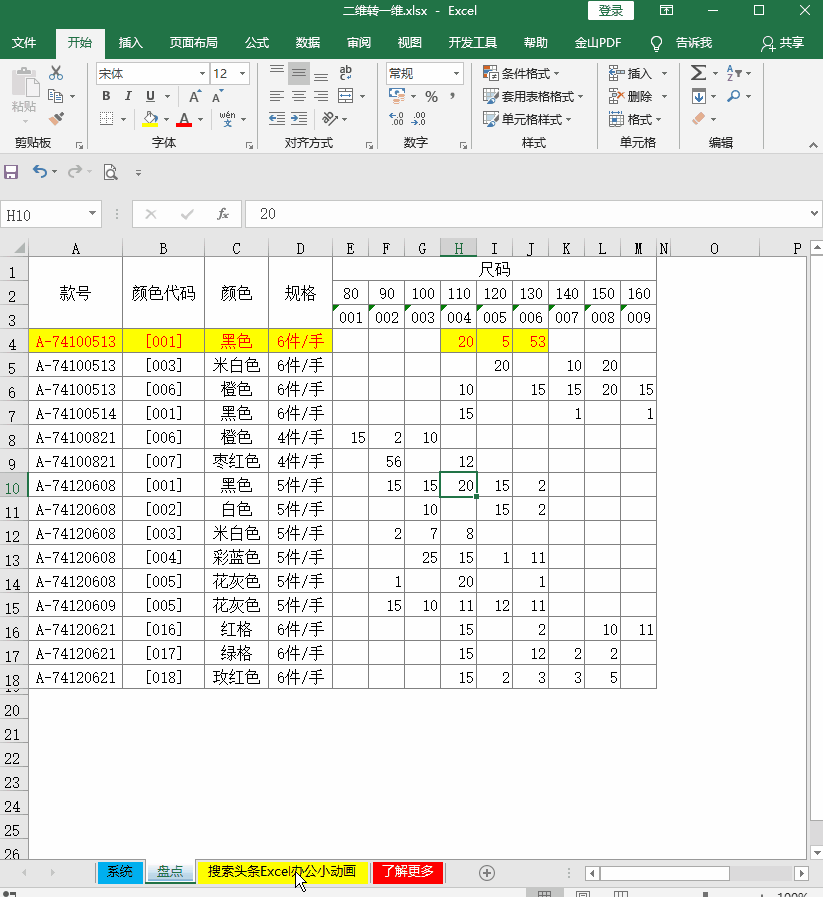Click print preview icon
Screen dimensions: 823x897
tap(110, 172)
